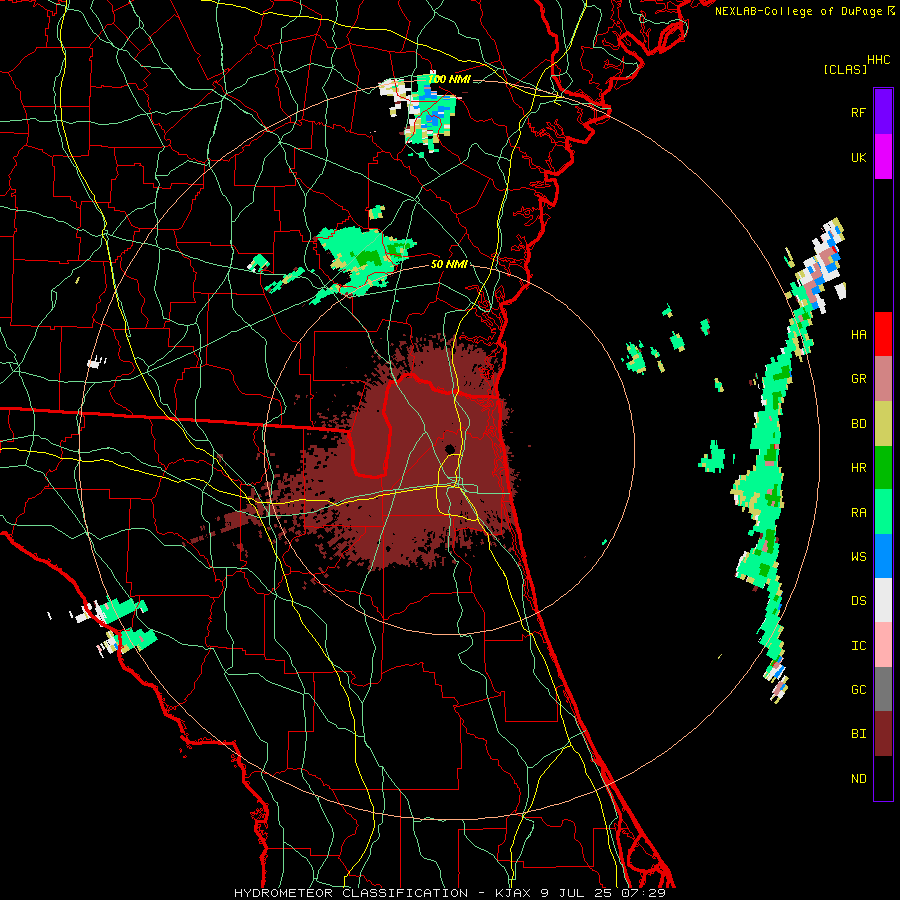Click the [CLAS] units label
900x900 pixels.
pos(845,70)
